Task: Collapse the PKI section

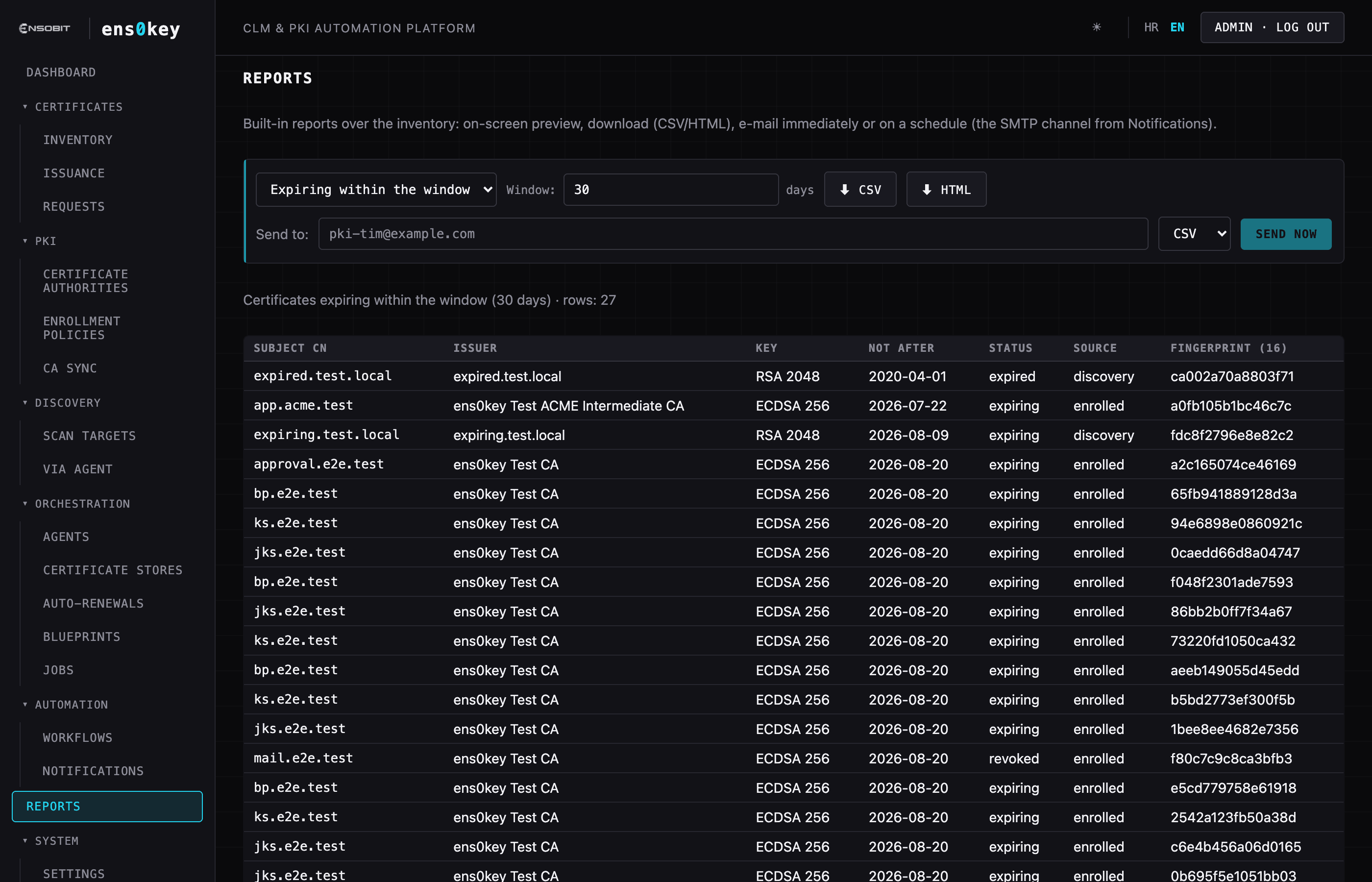Action: tap(40, 241)
